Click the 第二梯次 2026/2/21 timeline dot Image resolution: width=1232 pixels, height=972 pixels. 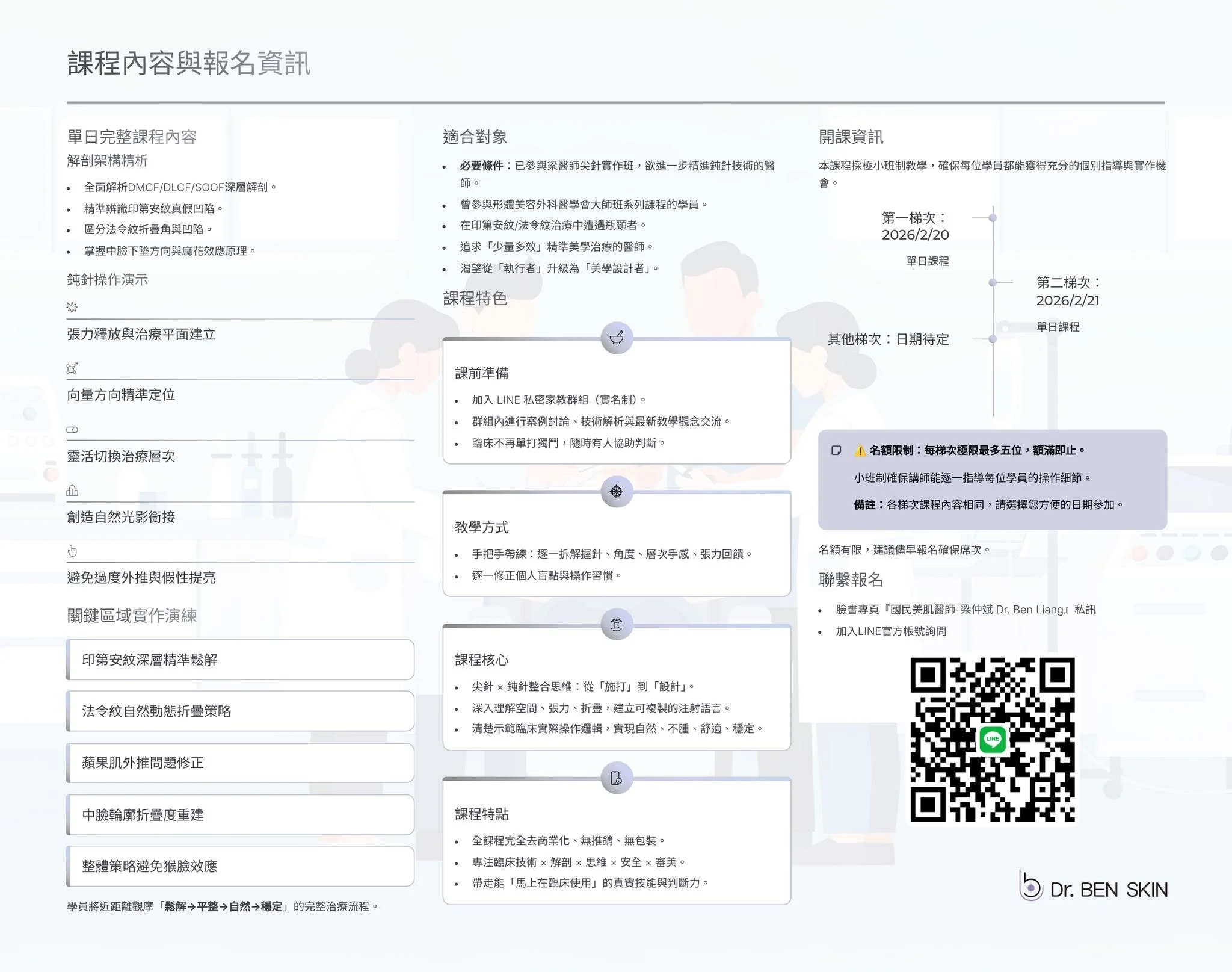[993, 282]
